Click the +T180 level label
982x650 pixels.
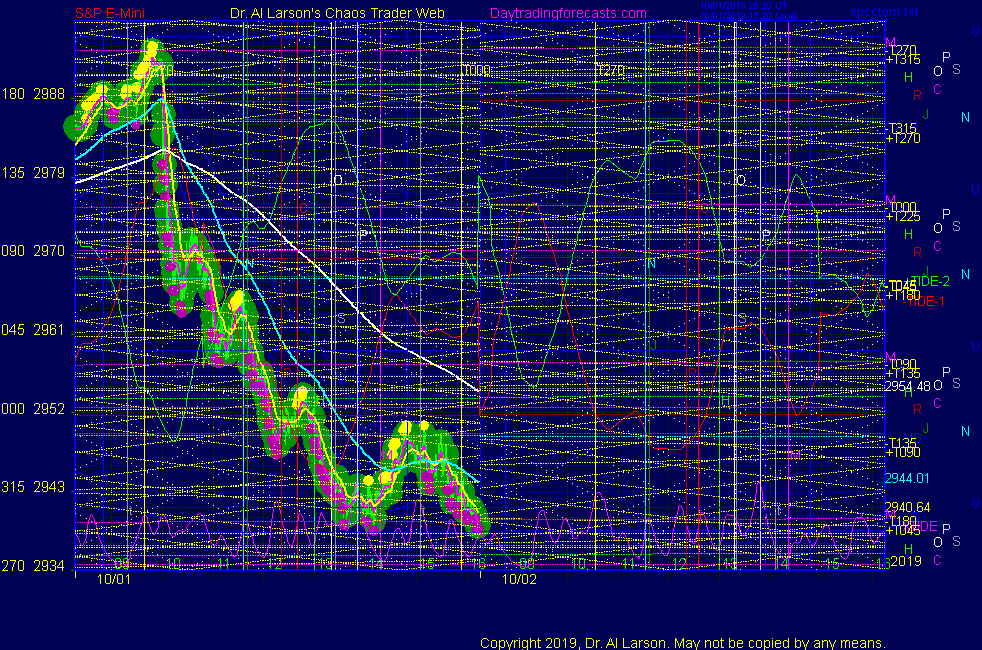pyautogui.click(x=903, y=296)
